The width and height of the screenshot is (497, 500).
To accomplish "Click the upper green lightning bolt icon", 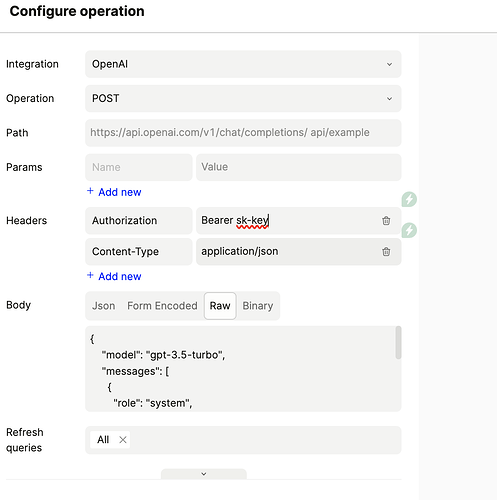I will point(409,199).
